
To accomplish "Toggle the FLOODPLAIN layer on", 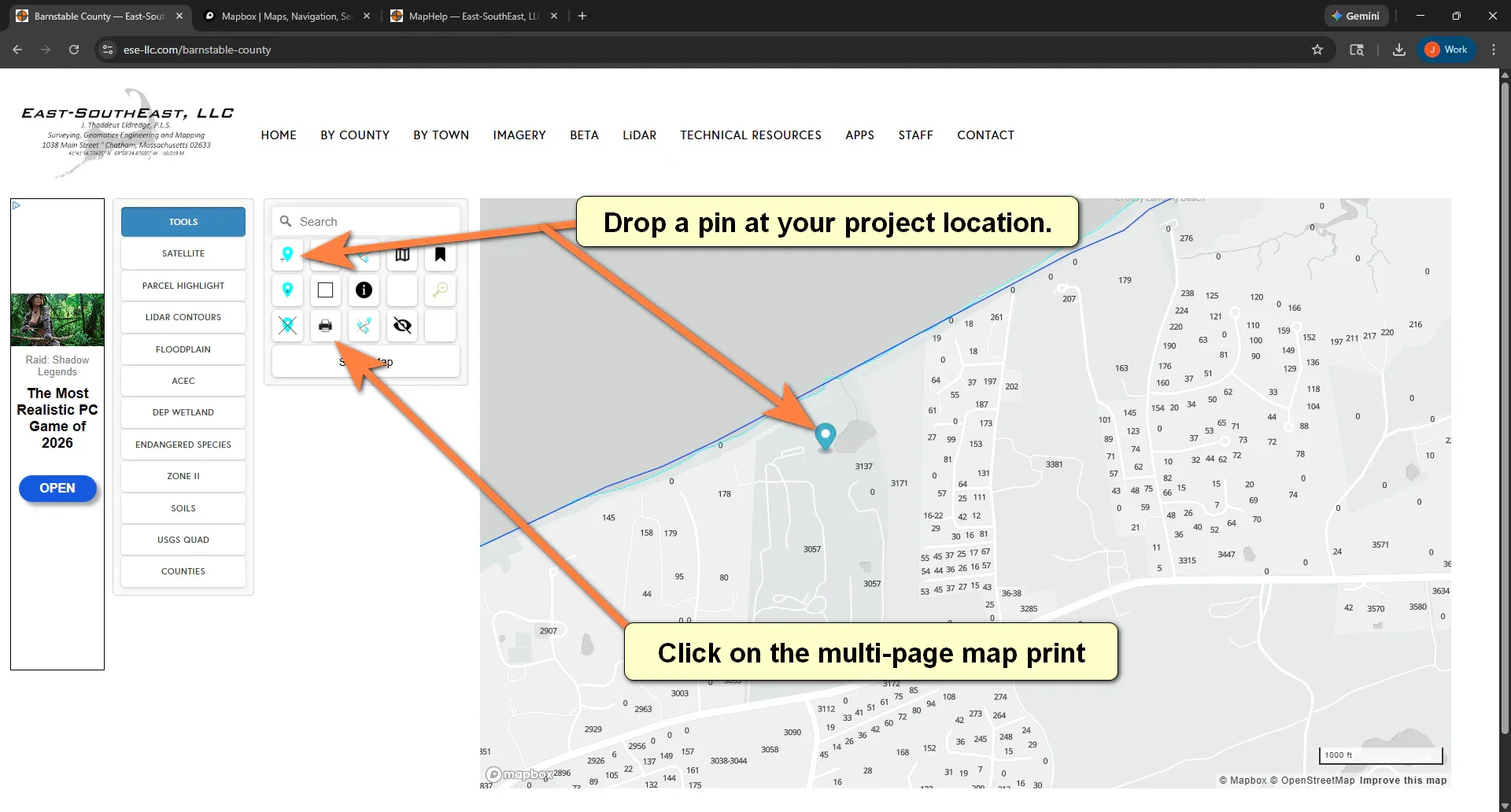I will (x=183, y=349).
